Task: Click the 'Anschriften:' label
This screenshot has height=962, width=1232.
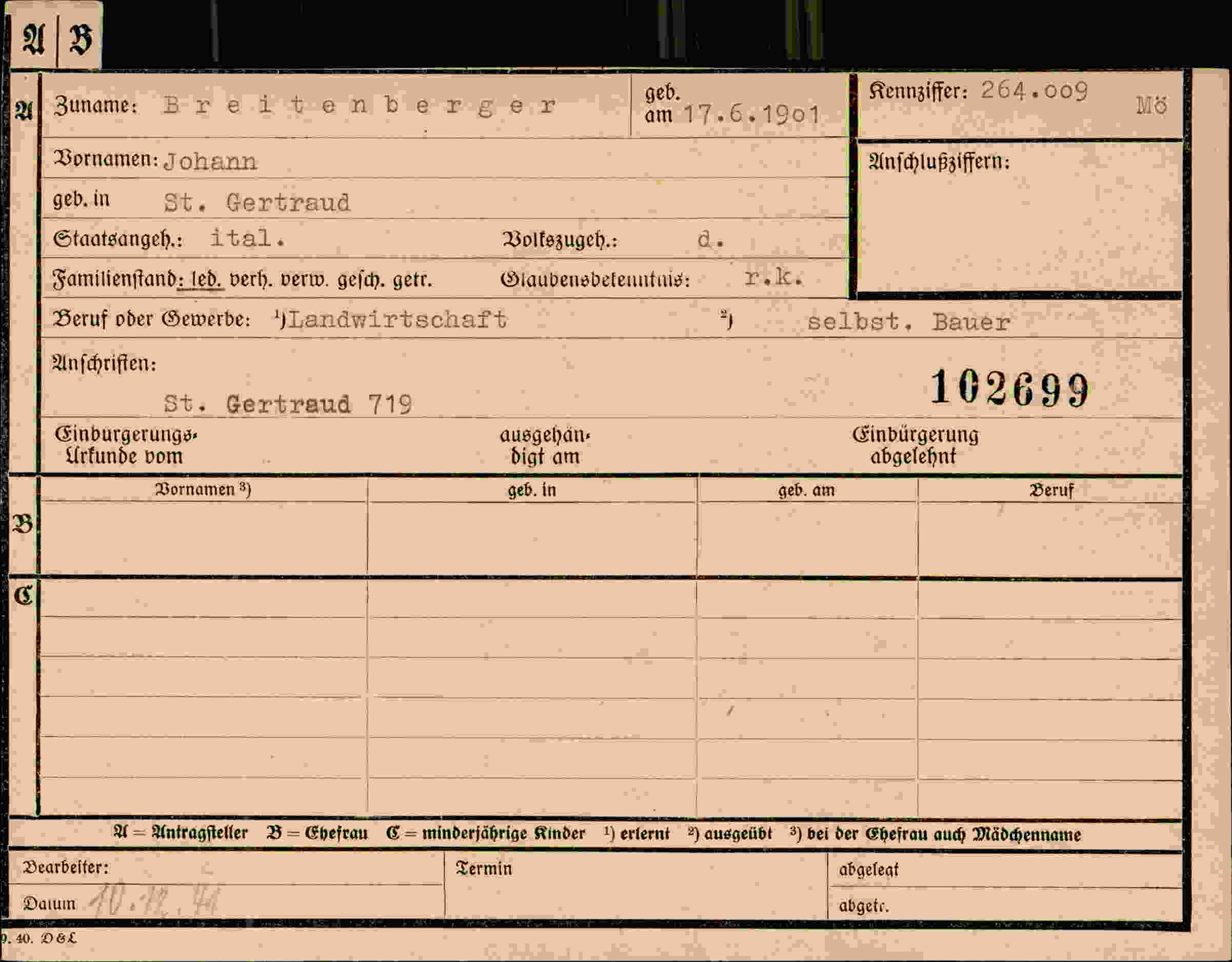Action: click(104, 363)
